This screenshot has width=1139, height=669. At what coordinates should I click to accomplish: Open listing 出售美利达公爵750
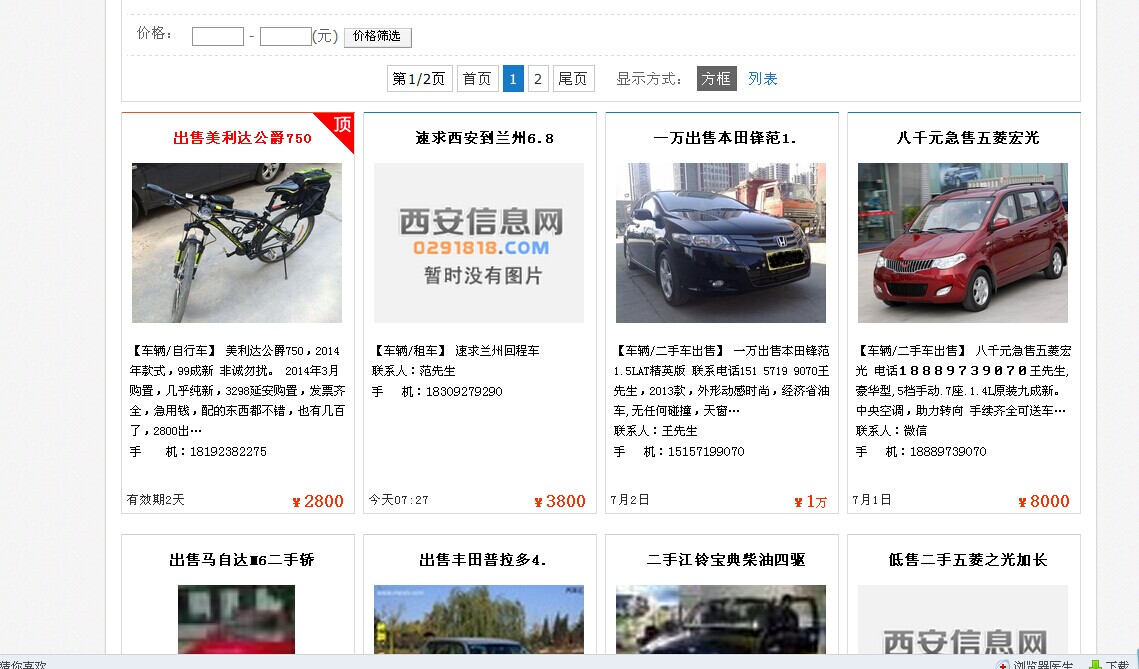[242, 138]
